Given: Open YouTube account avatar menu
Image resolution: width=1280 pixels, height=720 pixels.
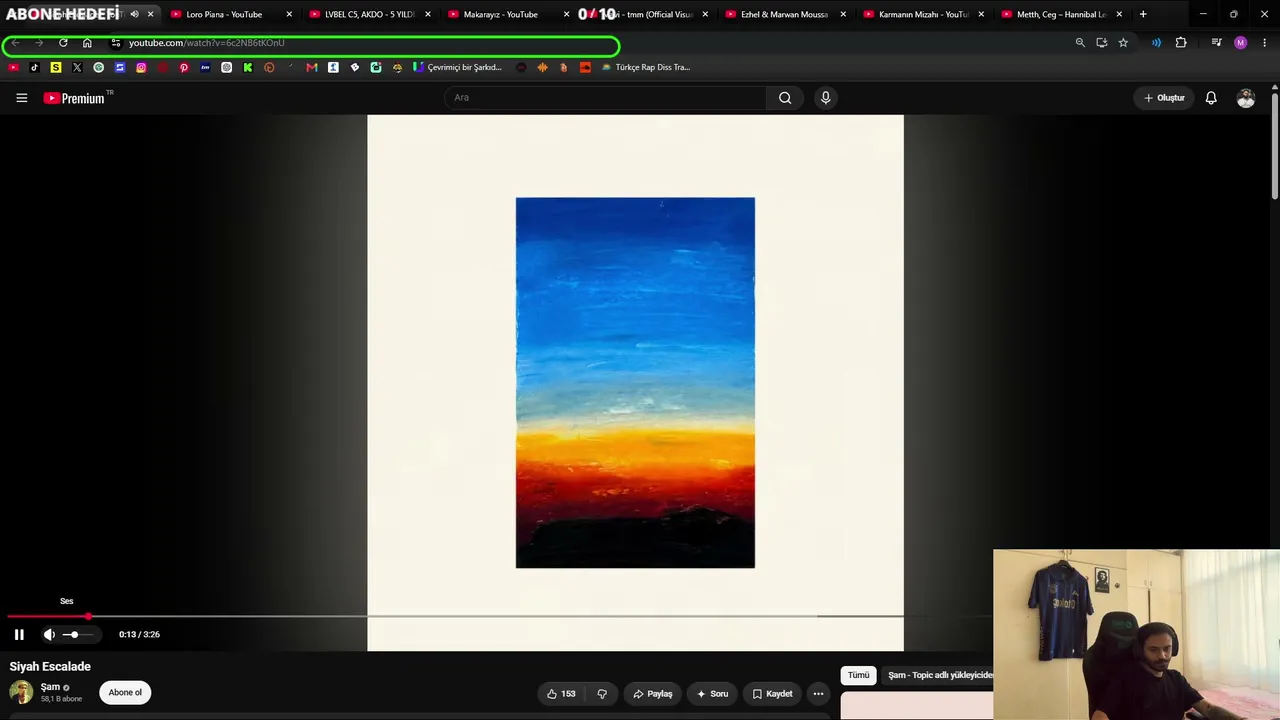Looking at the screenshot, I should pos(1246,98).
